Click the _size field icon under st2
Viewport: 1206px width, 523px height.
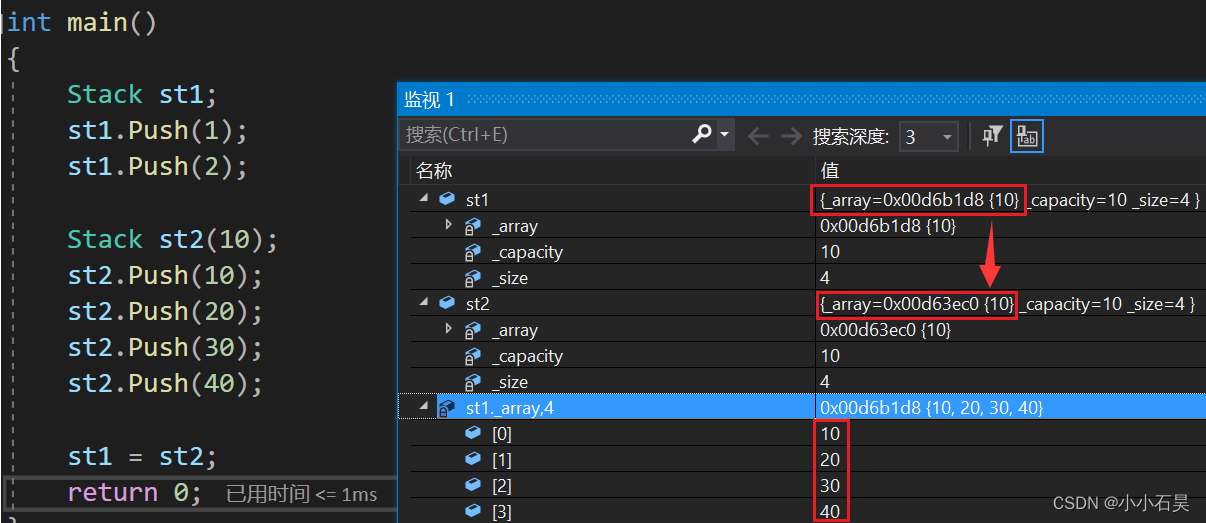[x=473, y=382]
